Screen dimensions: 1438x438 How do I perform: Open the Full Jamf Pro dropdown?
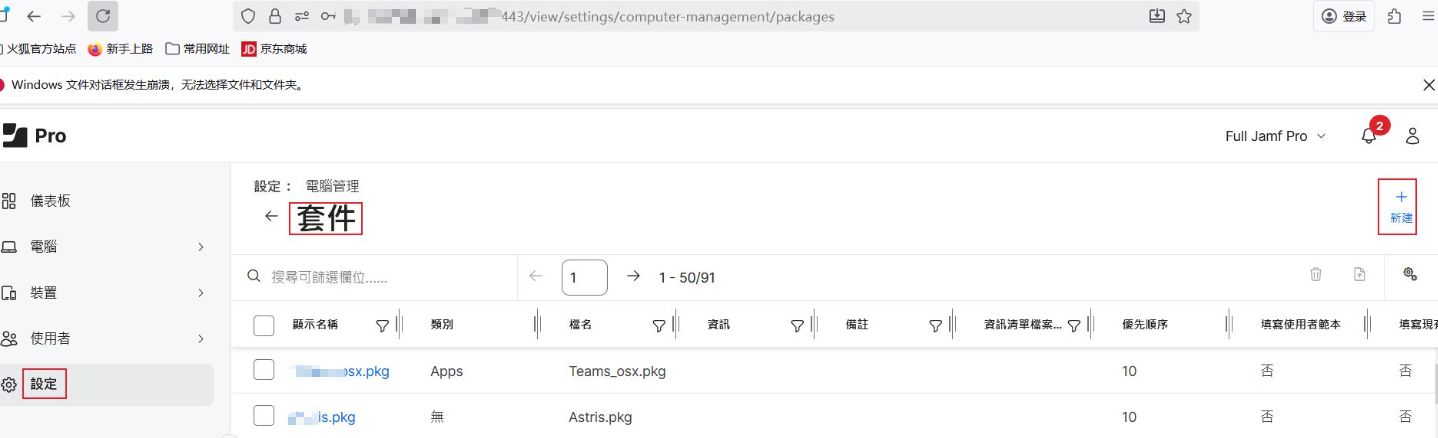pyautogui.click(x=1275, y=136)
